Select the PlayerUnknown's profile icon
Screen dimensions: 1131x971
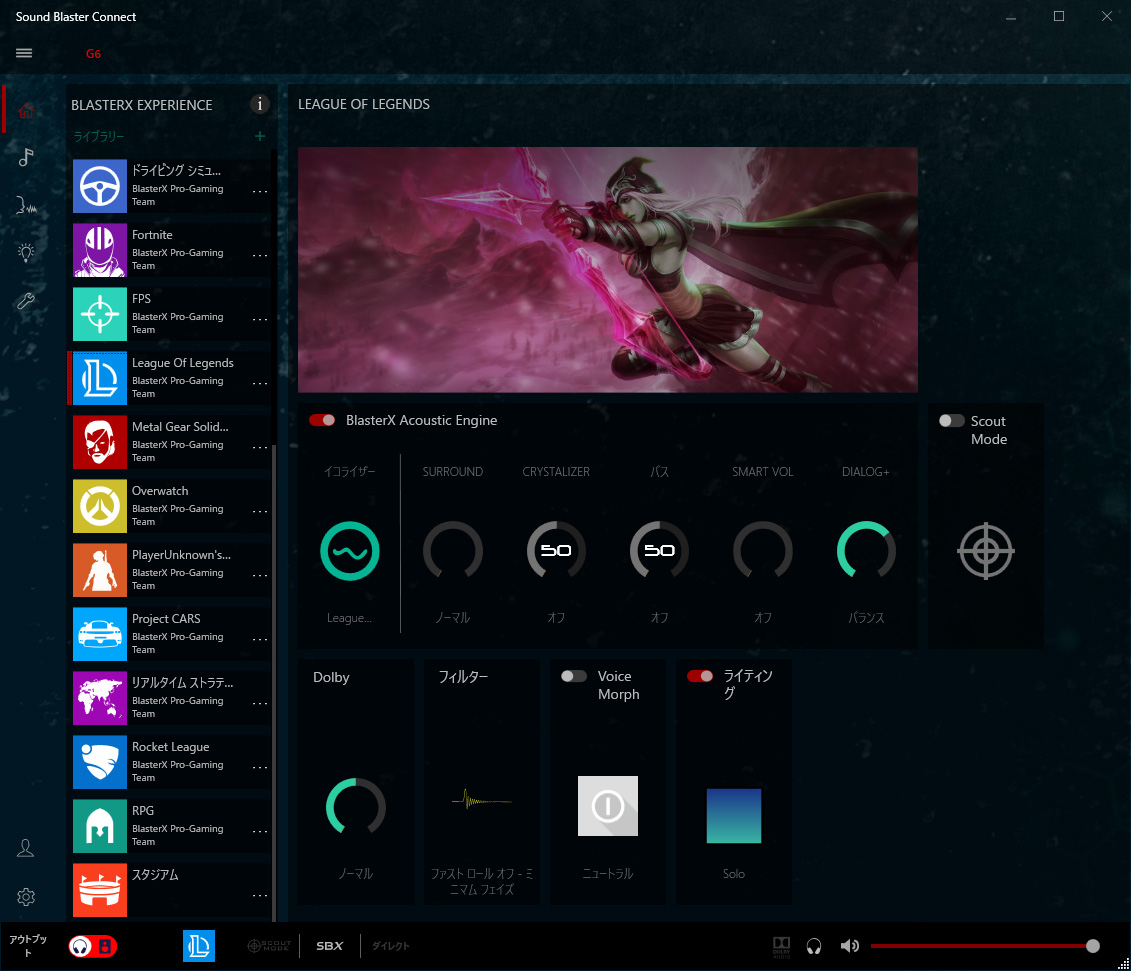click(100, 570)
